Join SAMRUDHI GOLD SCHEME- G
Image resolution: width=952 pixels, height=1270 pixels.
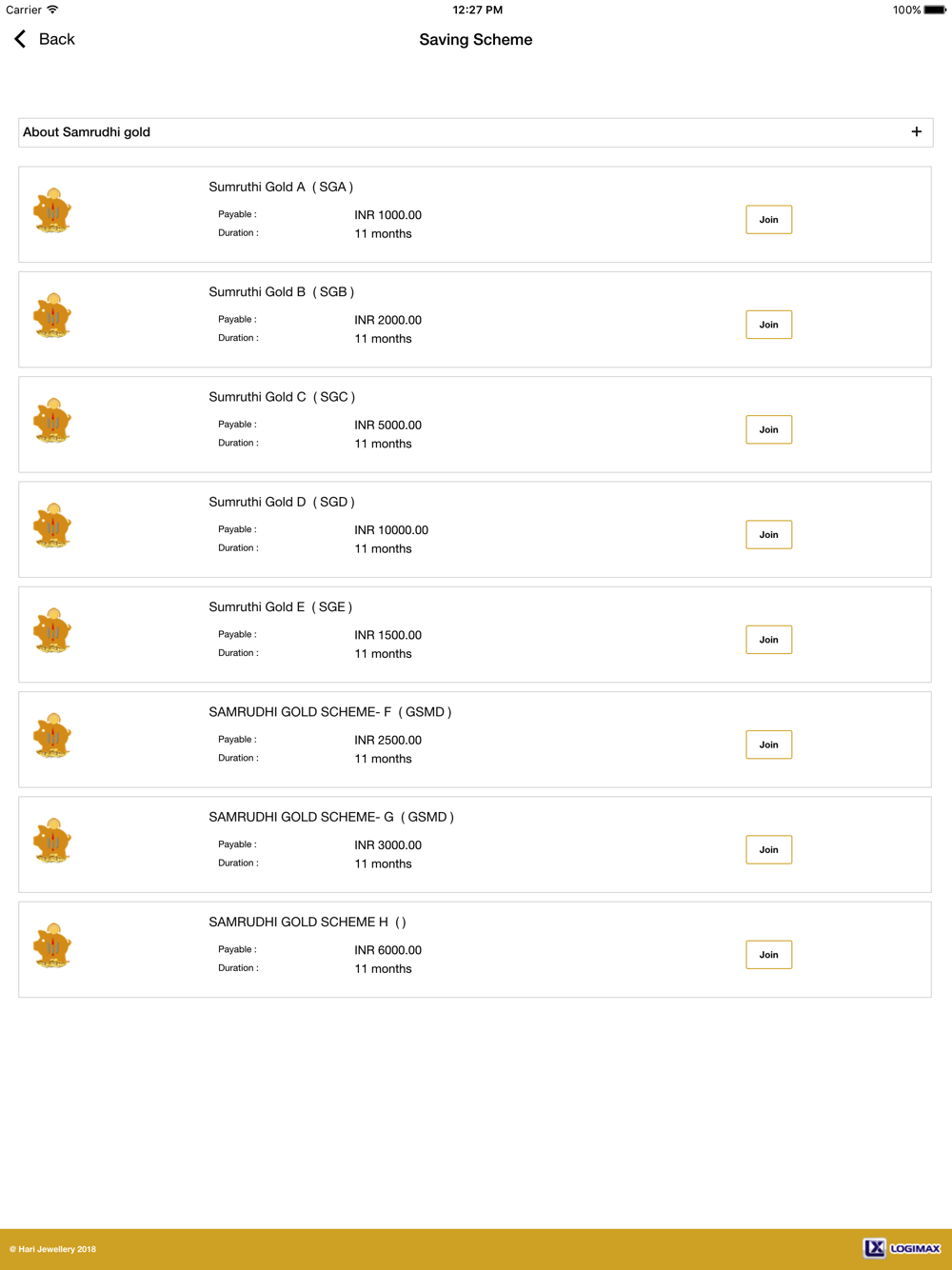[768, 849]
